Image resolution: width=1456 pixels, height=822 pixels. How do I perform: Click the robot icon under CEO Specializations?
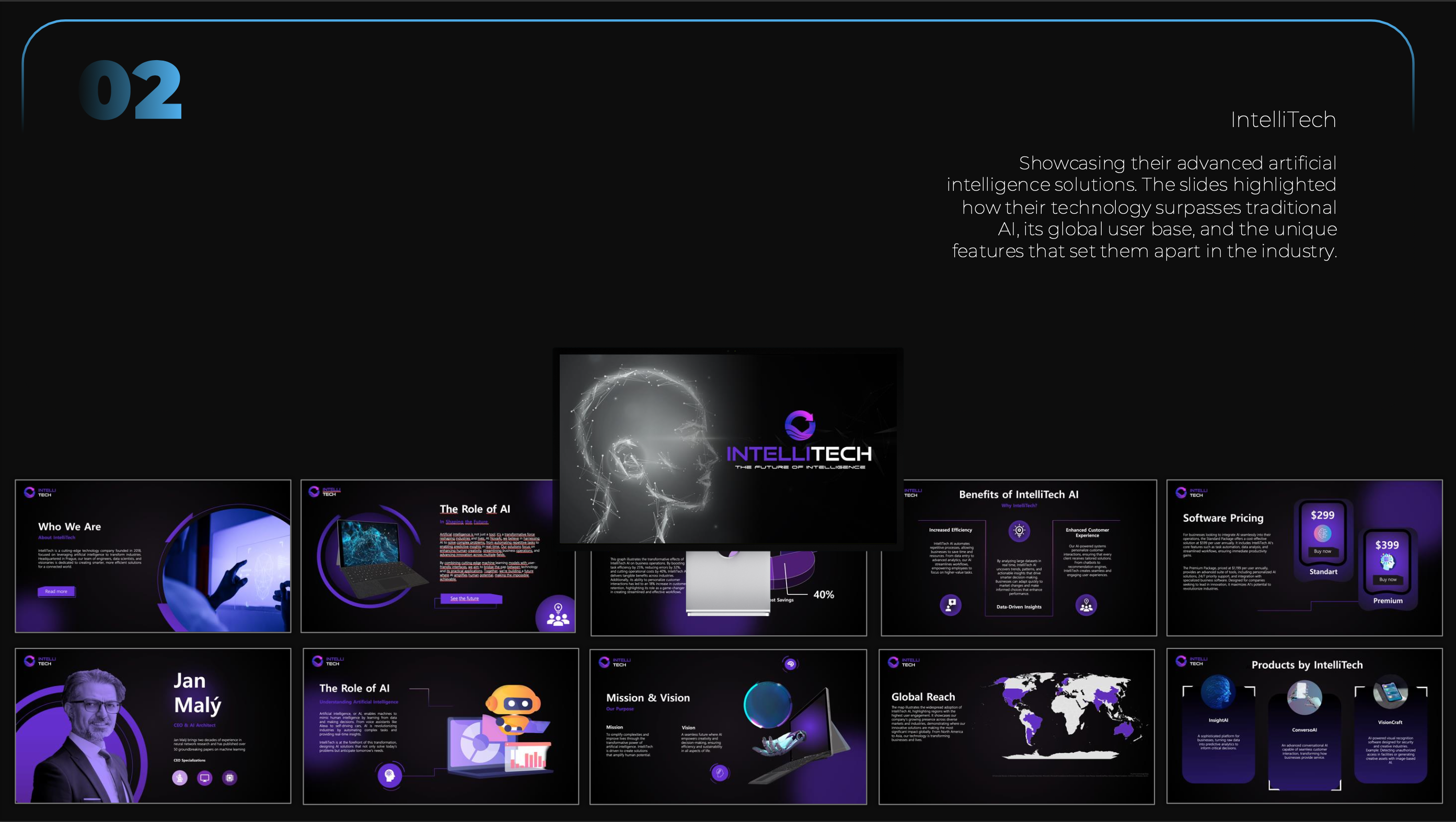(x=180, y=778)
